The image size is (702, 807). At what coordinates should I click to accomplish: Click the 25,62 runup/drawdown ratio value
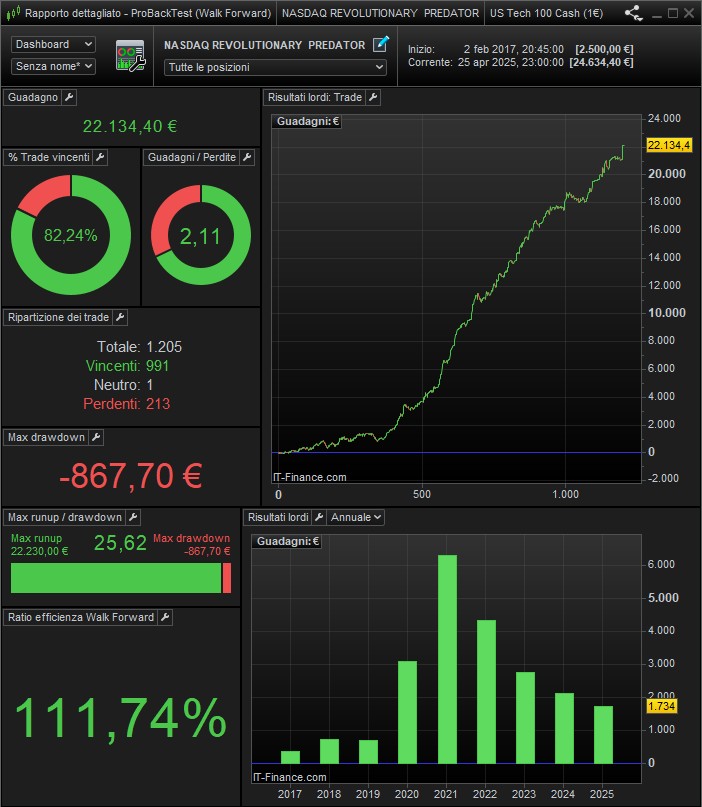pyautogui.click(x=120, y=542)
